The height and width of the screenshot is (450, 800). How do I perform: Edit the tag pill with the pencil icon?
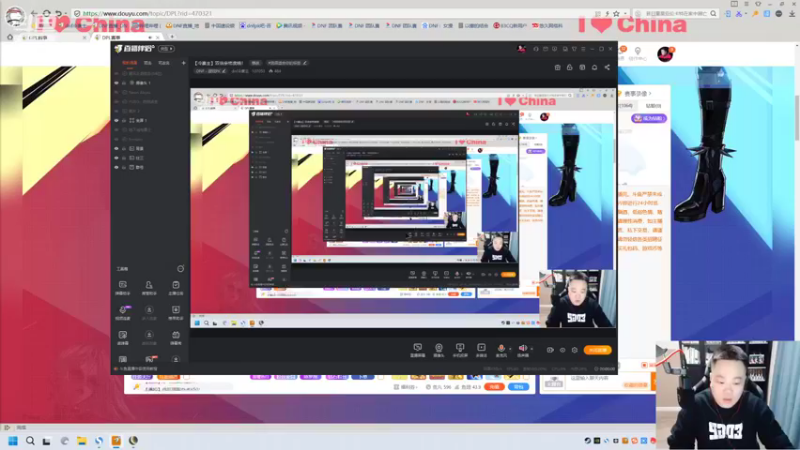(287, 63)
